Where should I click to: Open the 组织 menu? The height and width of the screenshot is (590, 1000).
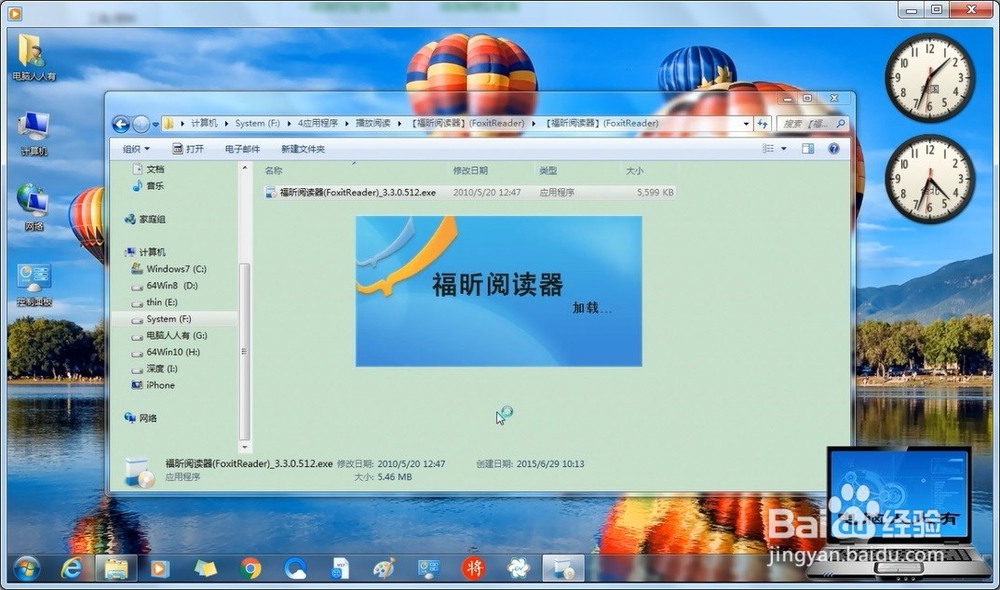(136, 149)
